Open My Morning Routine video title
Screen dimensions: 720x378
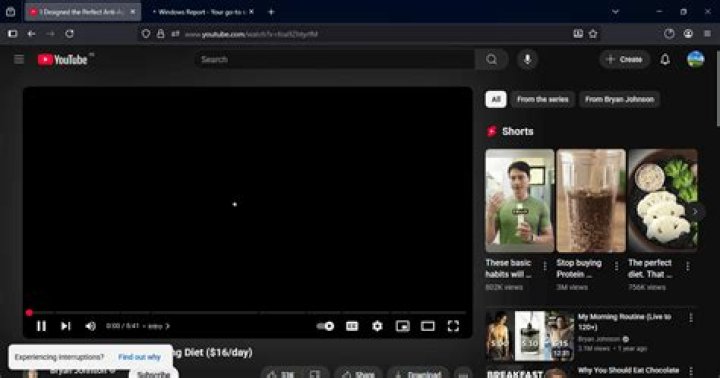click(x=624, y=322)
